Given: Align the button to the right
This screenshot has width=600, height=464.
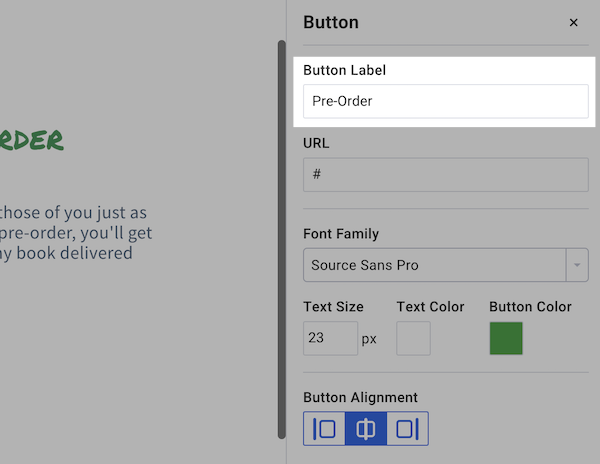Looking at the screenshot, I should (x=407, y=429).
